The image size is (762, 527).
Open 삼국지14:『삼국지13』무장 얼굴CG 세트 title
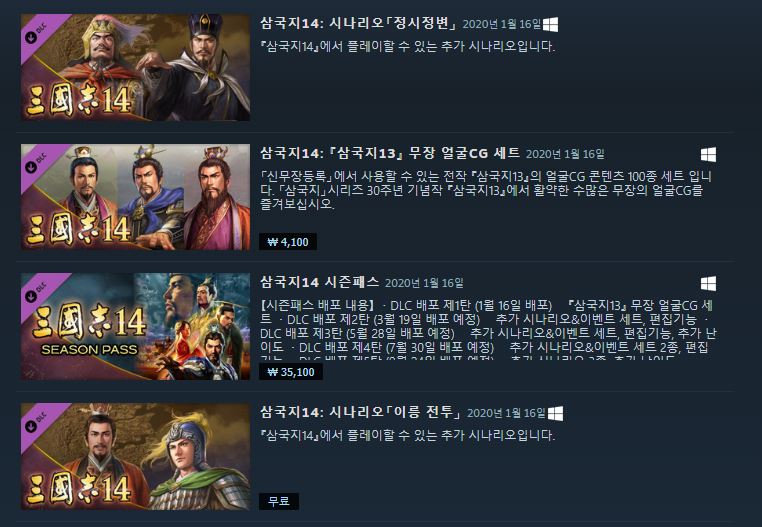pos(390,153)
